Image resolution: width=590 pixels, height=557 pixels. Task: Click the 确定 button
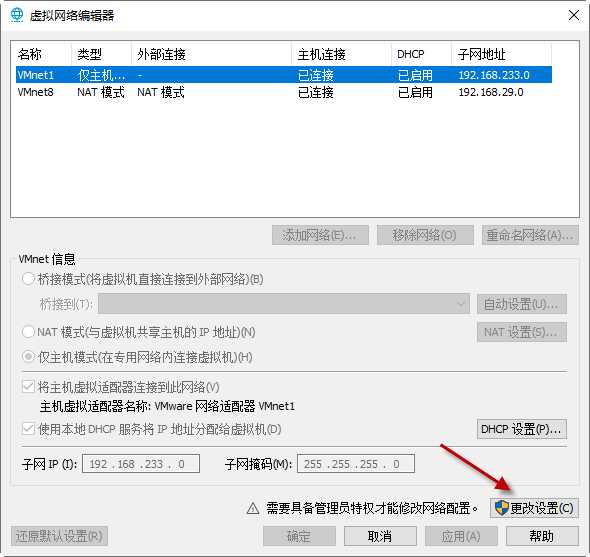[x=300, y=536]
